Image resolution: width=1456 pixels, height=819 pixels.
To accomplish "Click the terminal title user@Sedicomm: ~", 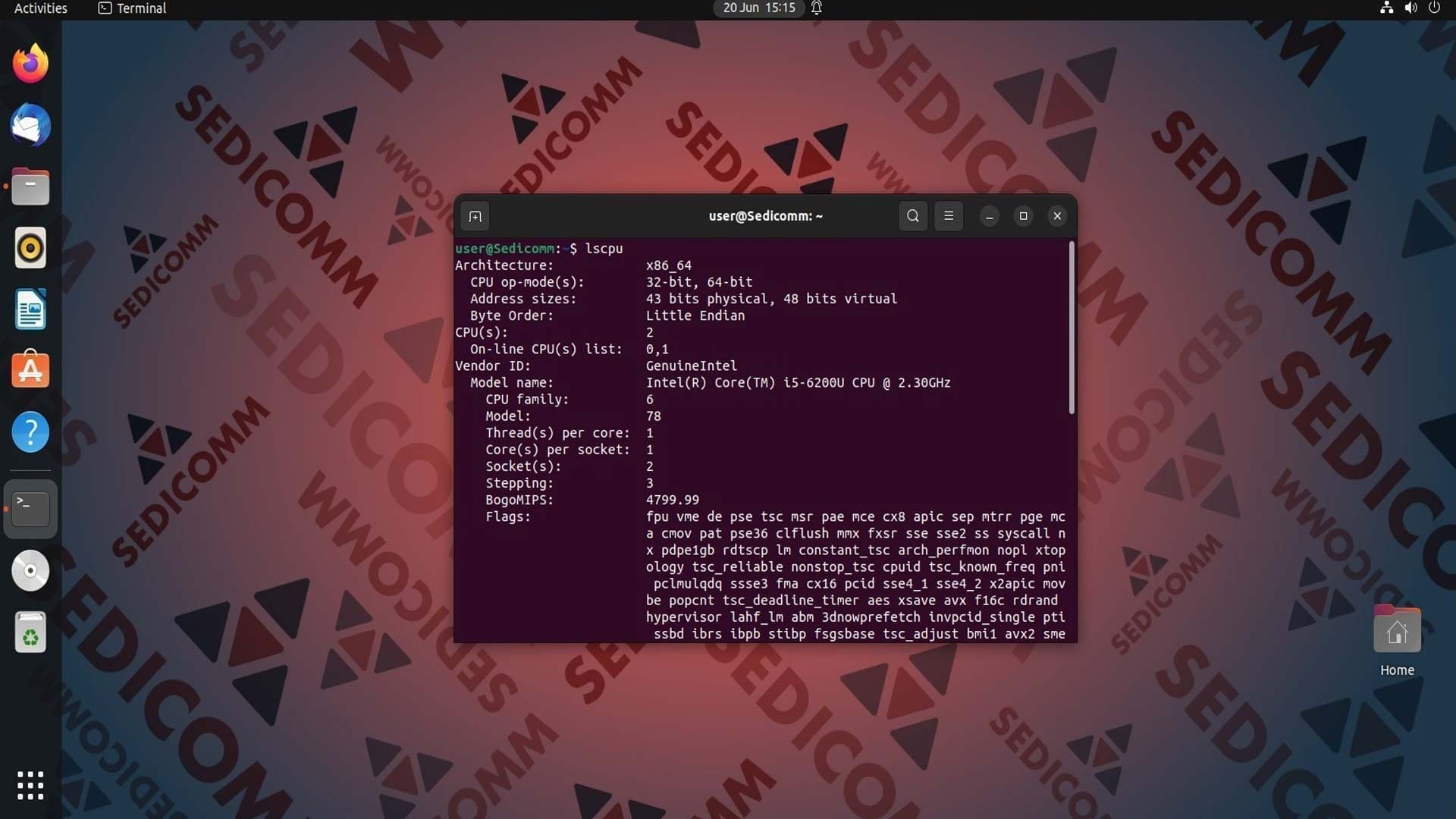I will [765, 216].
